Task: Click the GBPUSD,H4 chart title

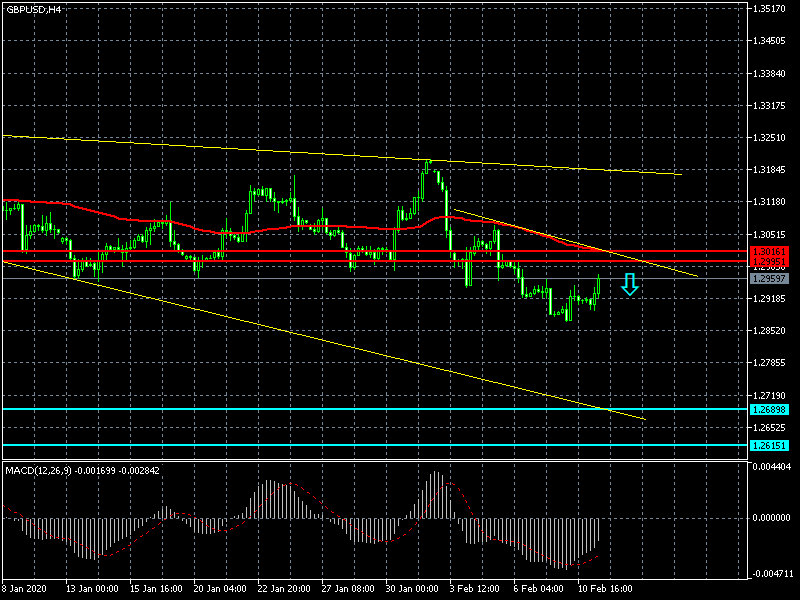Action: click(x=33, y=9)
